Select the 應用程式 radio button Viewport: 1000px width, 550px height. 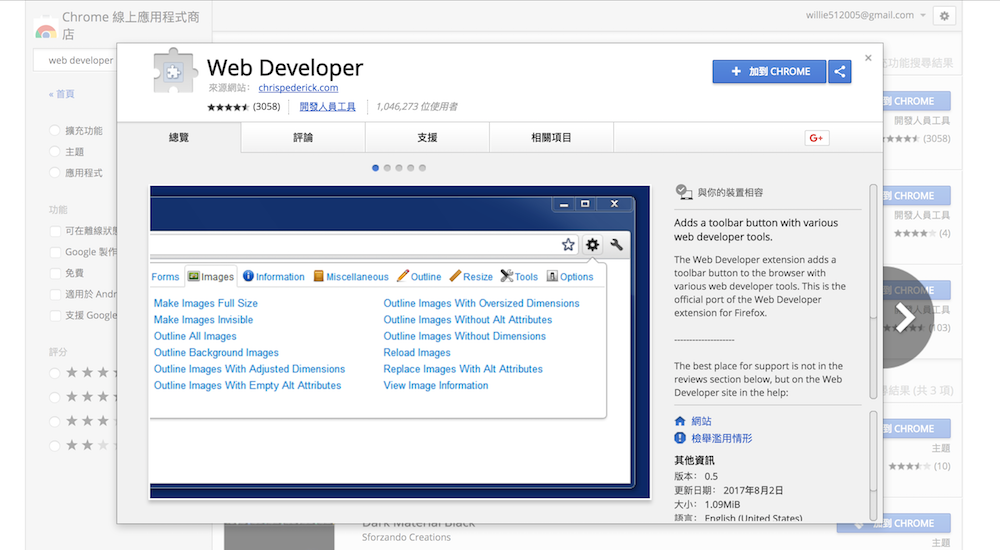click(55, 172)
